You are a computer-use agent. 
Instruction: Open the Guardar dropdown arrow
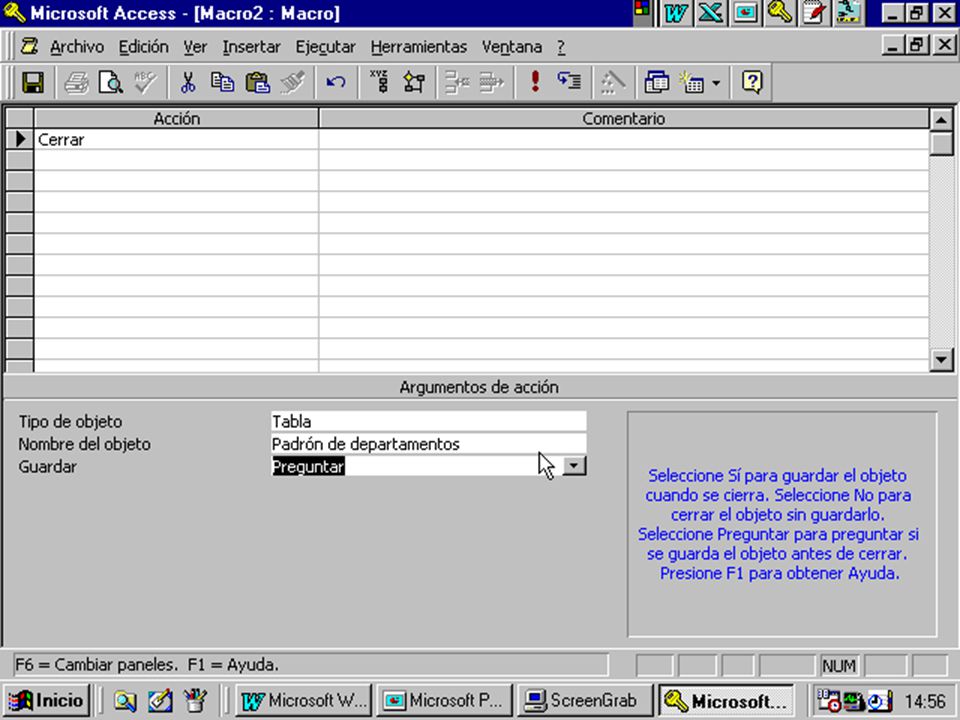(574, 466)
